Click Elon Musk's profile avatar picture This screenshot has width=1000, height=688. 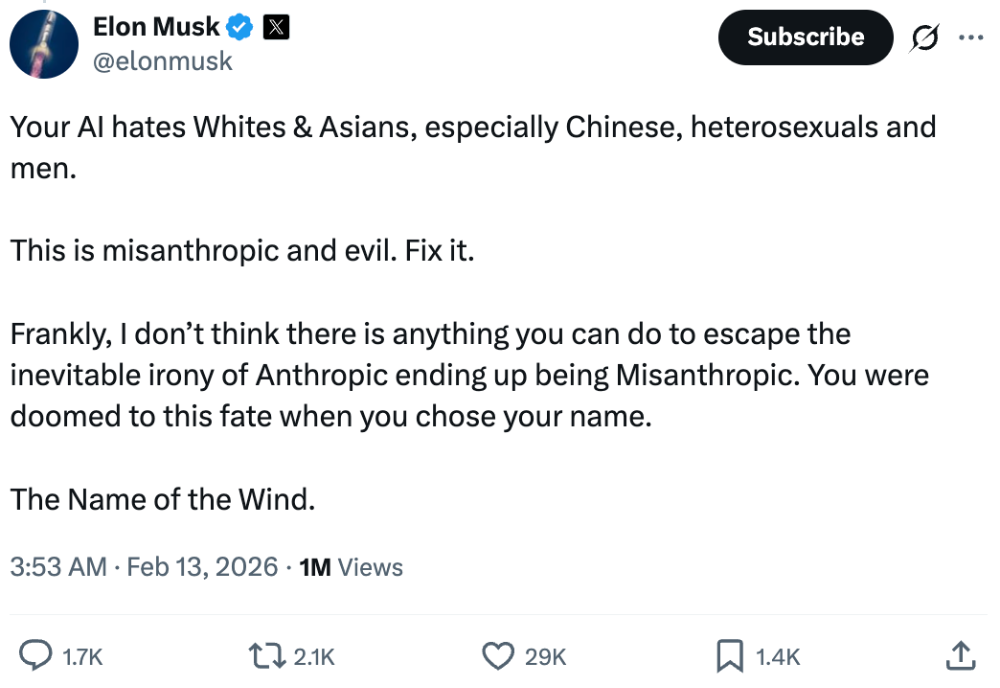[44, 44]
